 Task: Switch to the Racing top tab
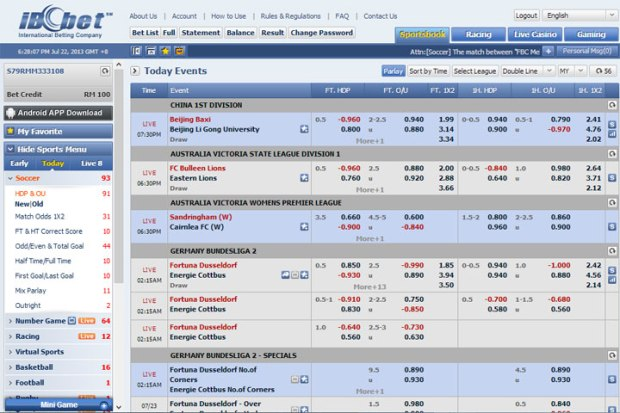coord(478,34)
